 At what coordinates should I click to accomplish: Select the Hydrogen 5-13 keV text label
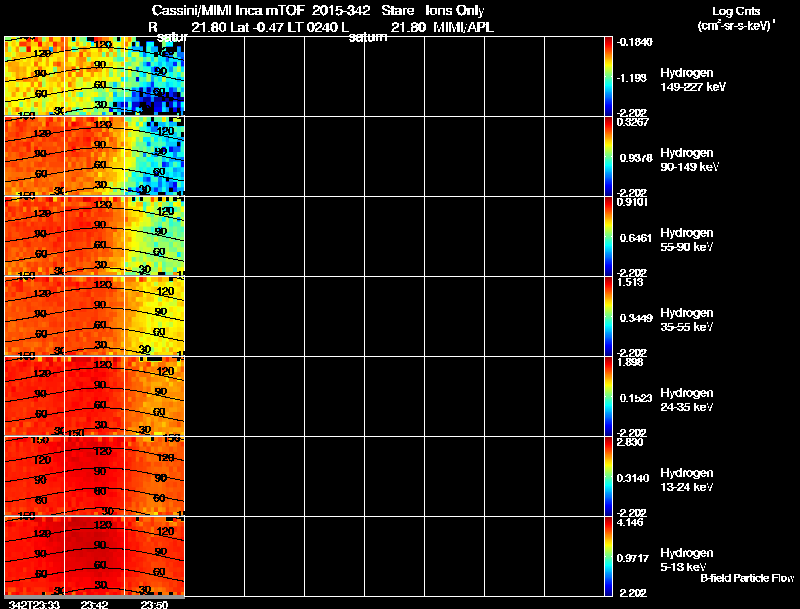[x=688, y=560]
